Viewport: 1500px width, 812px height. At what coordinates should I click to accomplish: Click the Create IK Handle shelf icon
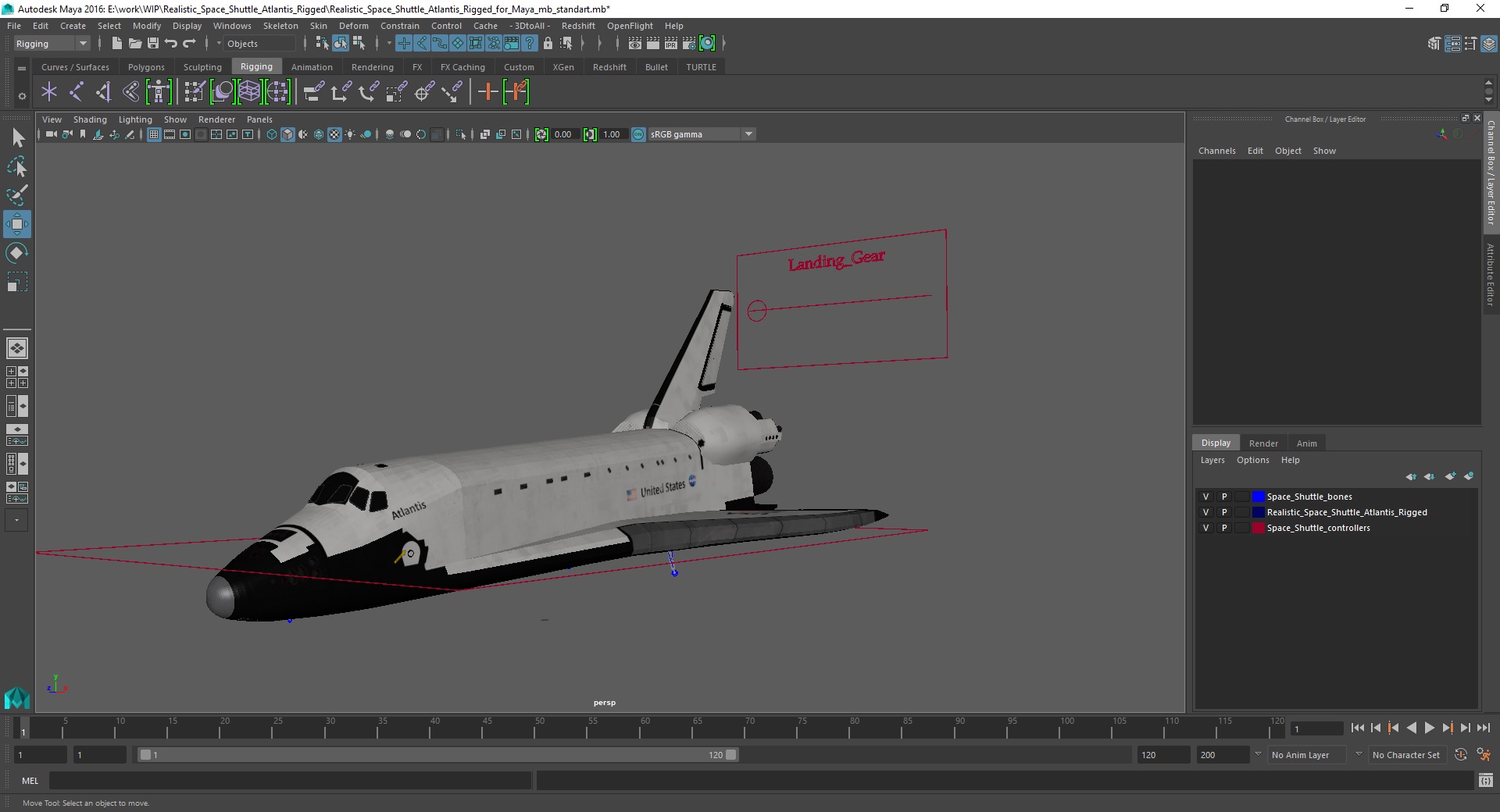[103, 92]
